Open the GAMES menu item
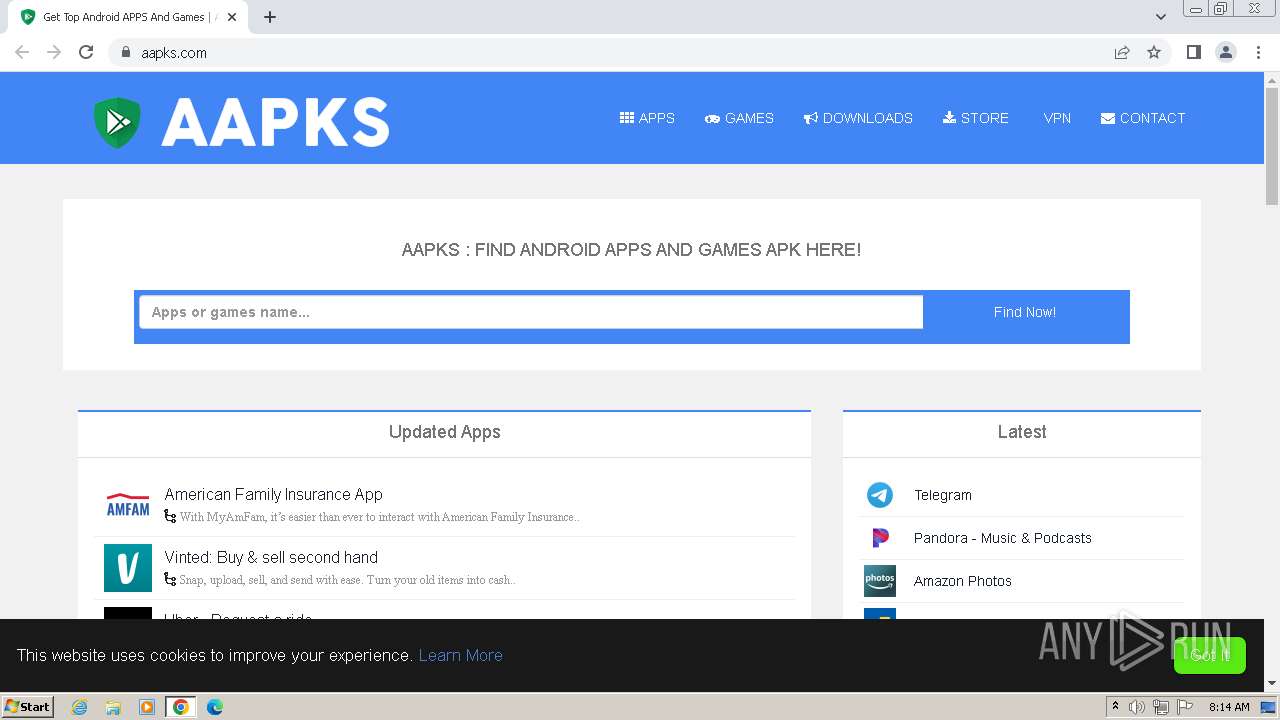1280x720 pixels. 739,118
